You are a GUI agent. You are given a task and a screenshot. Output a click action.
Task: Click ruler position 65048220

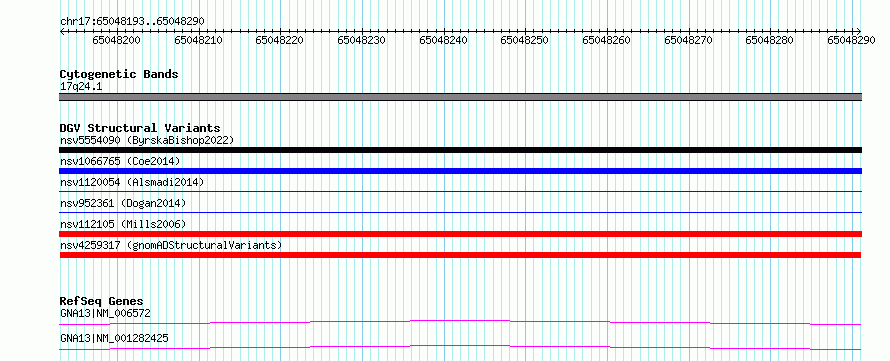click(280, 40)
